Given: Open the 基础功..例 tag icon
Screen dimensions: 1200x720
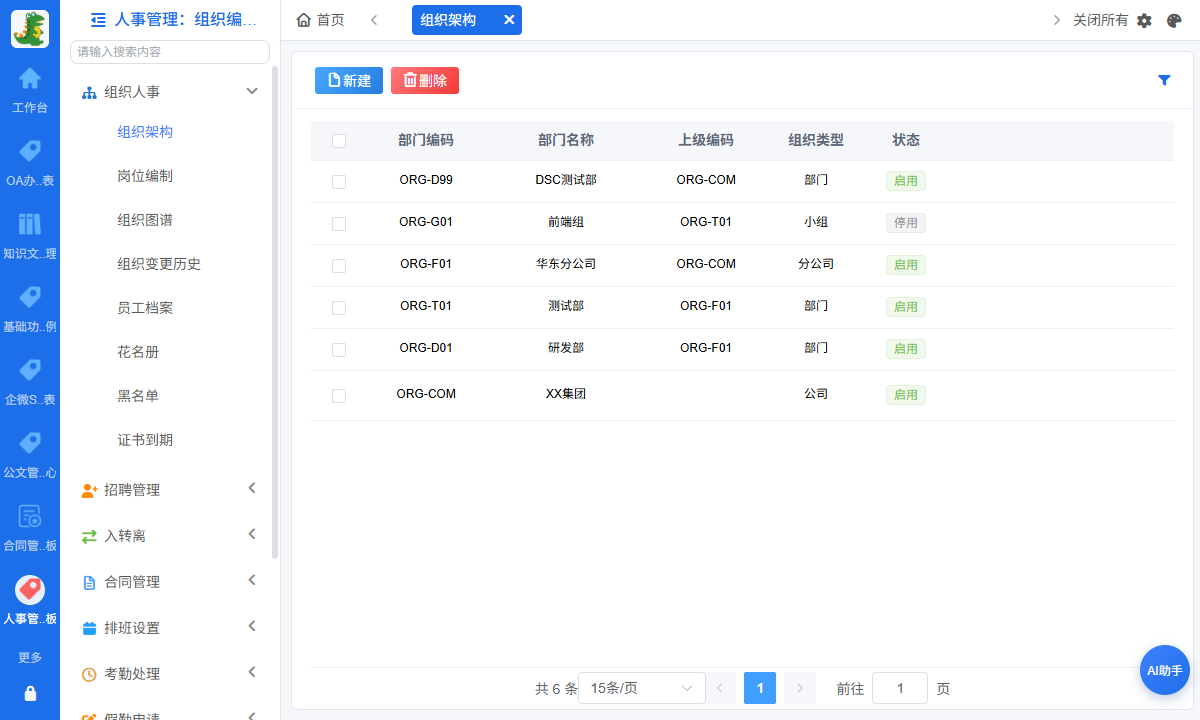Looking at the screenshot, I should [30, 297].
